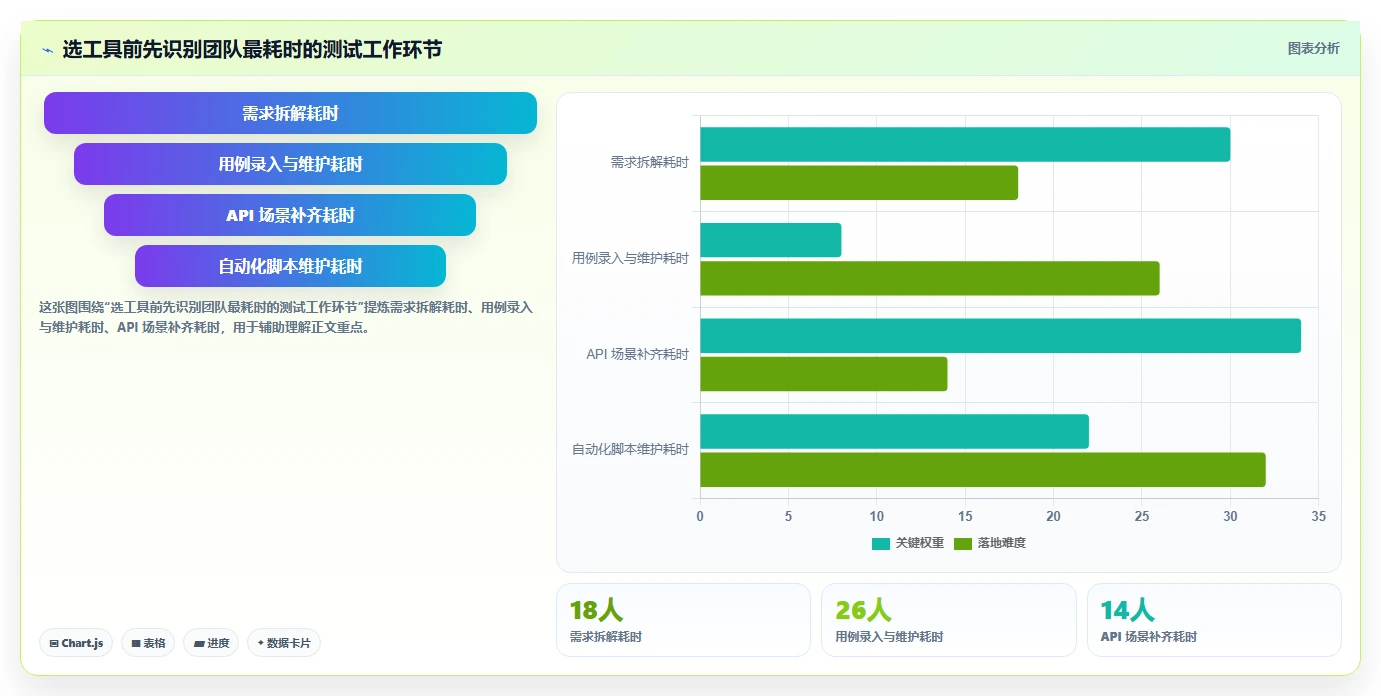Select the API 场景补齐耗时 funnel bar
Viewport: 1381px width, 696px height.
pyautogui.click(x=290, y=215)
